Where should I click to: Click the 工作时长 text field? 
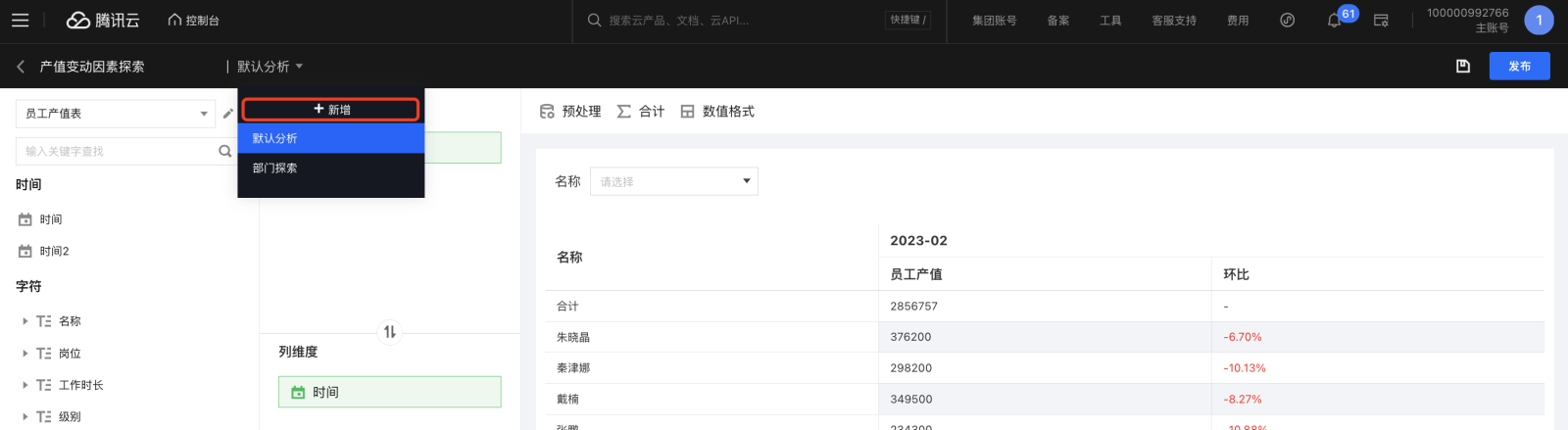(81, 385)
